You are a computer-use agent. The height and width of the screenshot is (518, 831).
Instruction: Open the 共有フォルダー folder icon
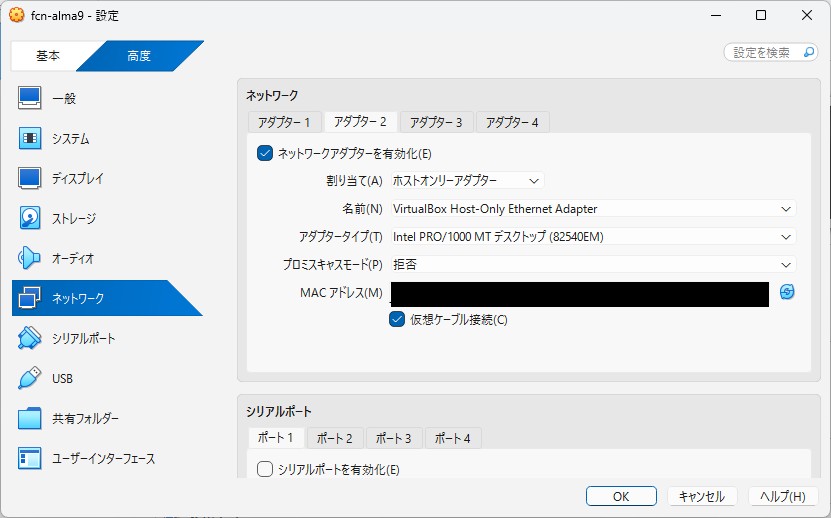coord(29,418)
